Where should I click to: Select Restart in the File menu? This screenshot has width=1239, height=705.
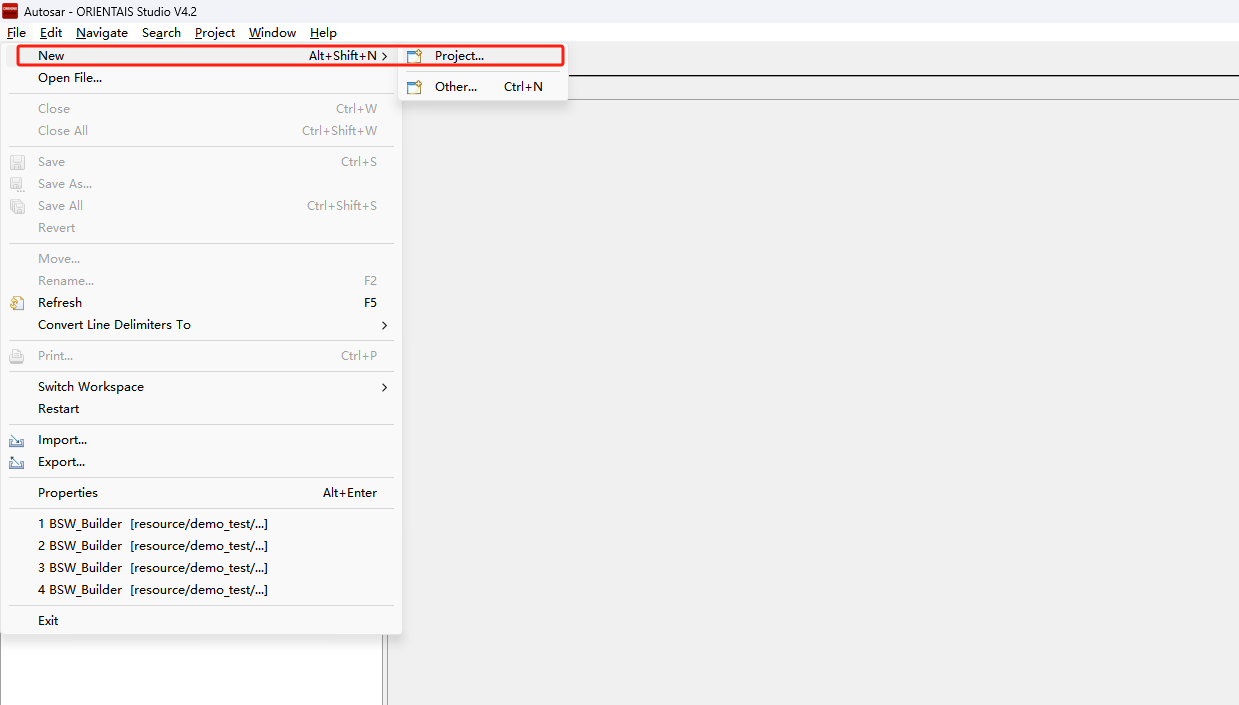pyautogui.click(x=59, y=409)
